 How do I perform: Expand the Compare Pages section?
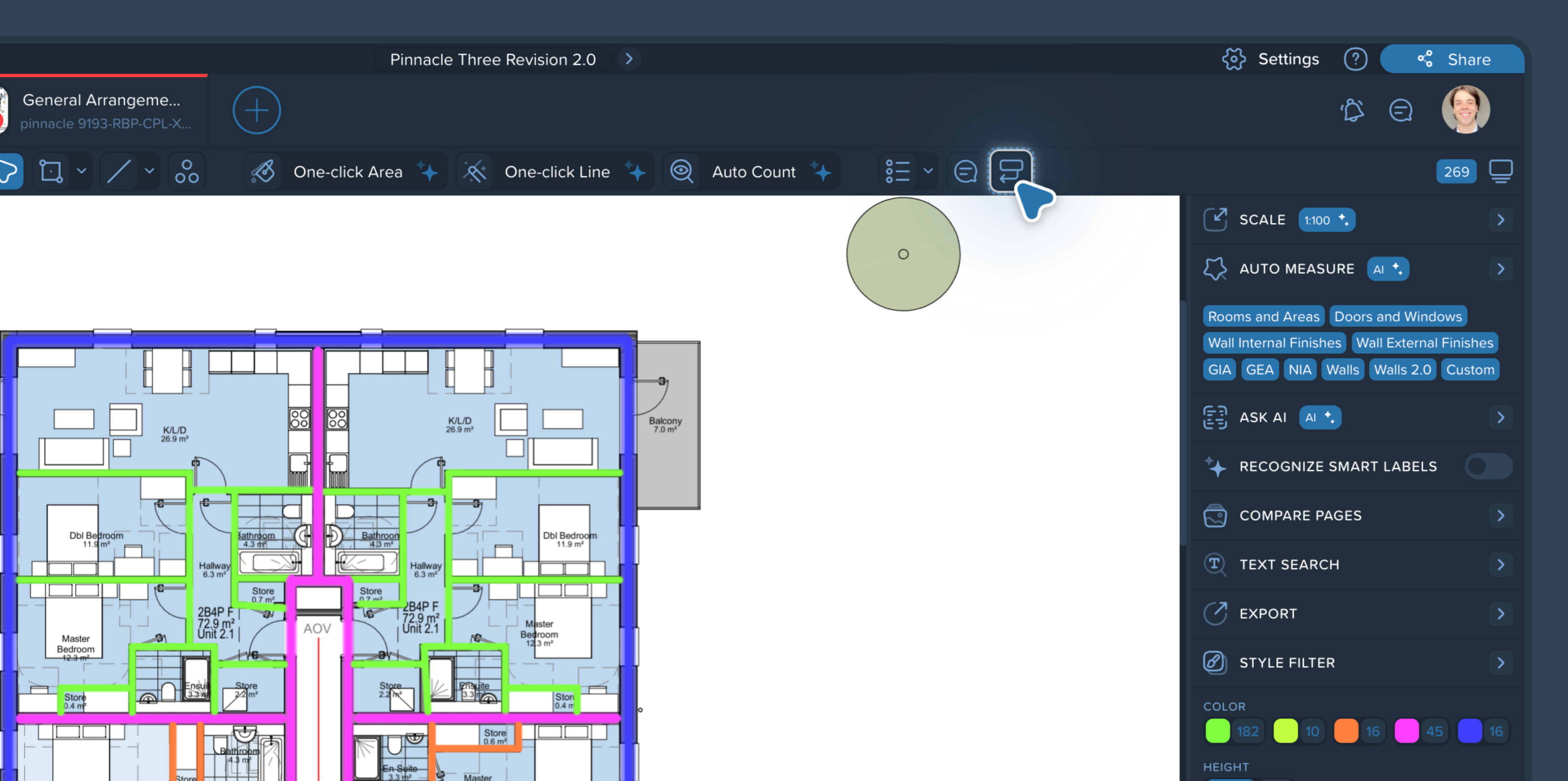click(x=1500, y=516)
